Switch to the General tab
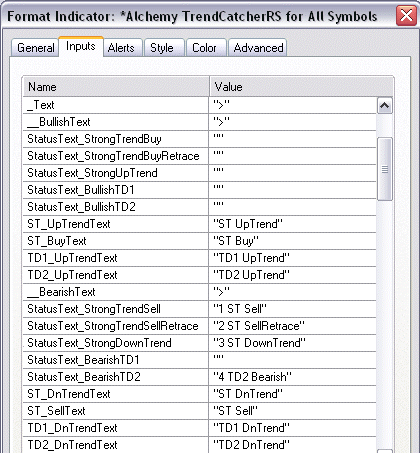 (35, 48)
